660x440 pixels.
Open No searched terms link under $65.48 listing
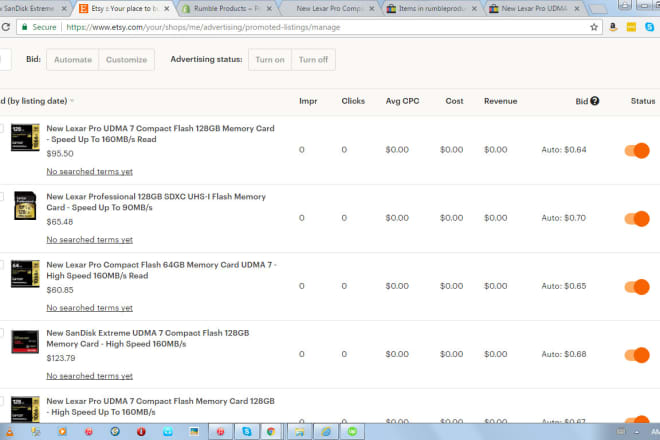(x=89, y=240)
